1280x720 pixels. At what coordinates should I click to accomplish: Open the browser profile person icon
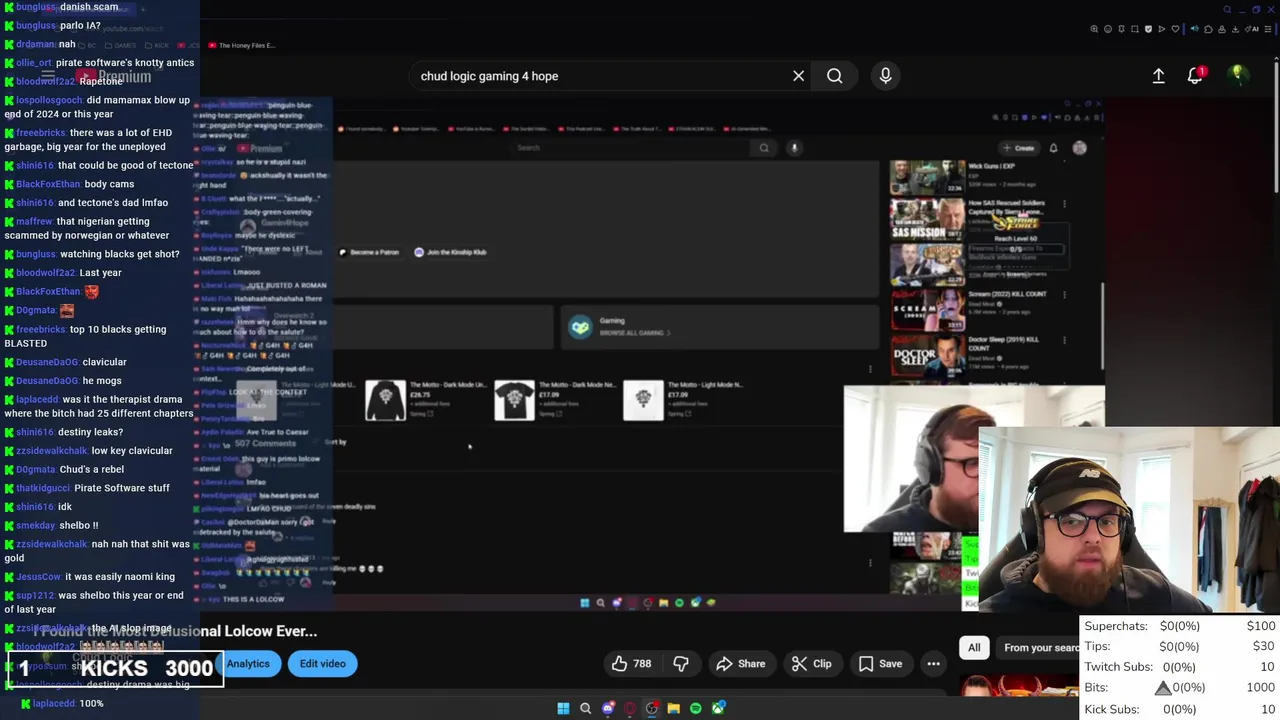(1222, 29)
